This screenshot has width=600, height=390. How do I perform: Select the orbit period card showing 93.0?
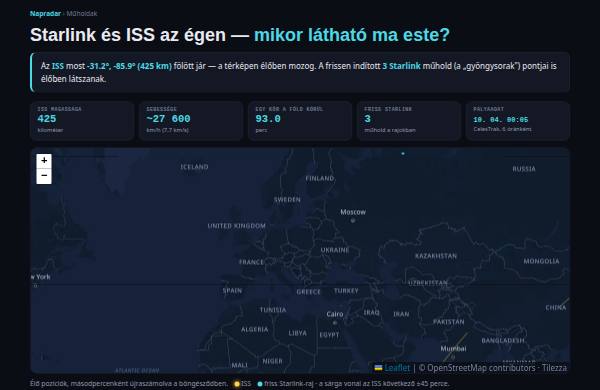point(300,121)
